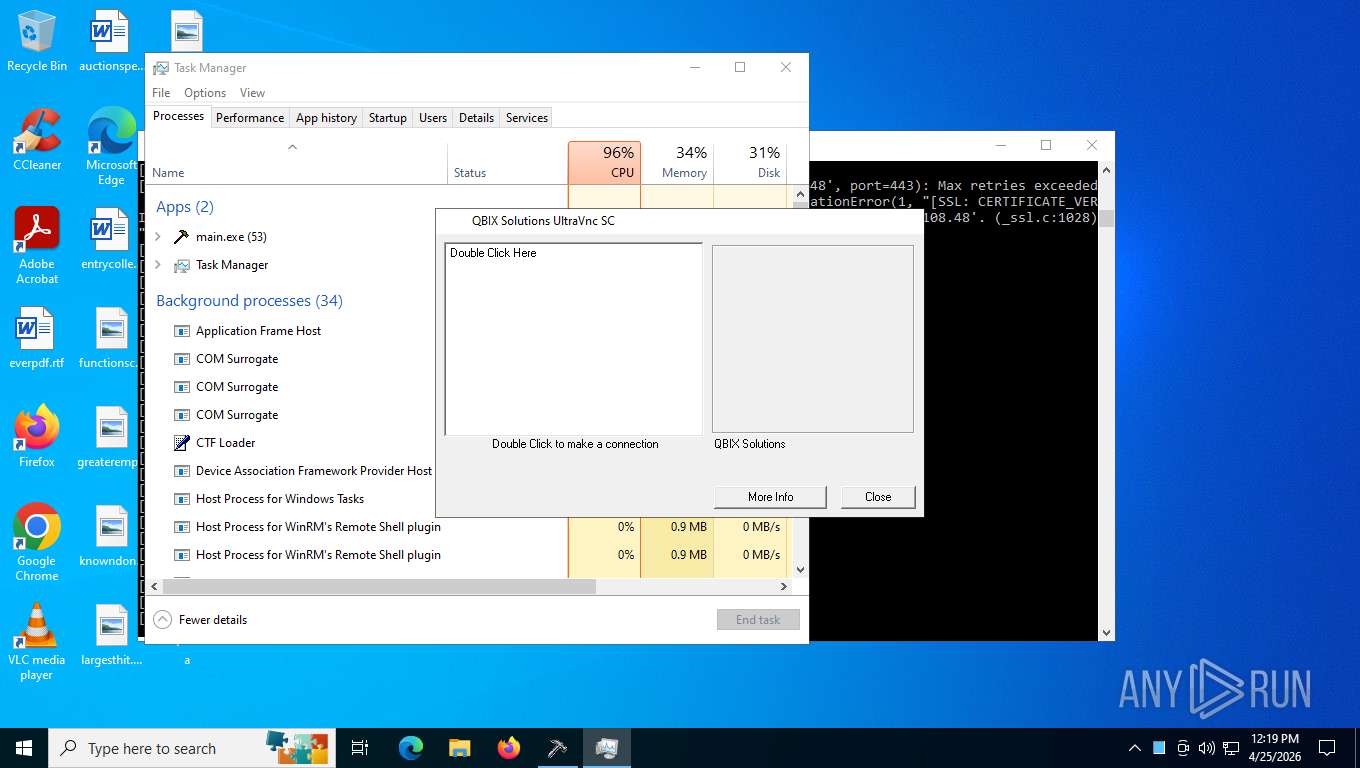The height and width of the screenshot is (768, 1360).
Task: Switch to the Startup tab
Action: 388,118
